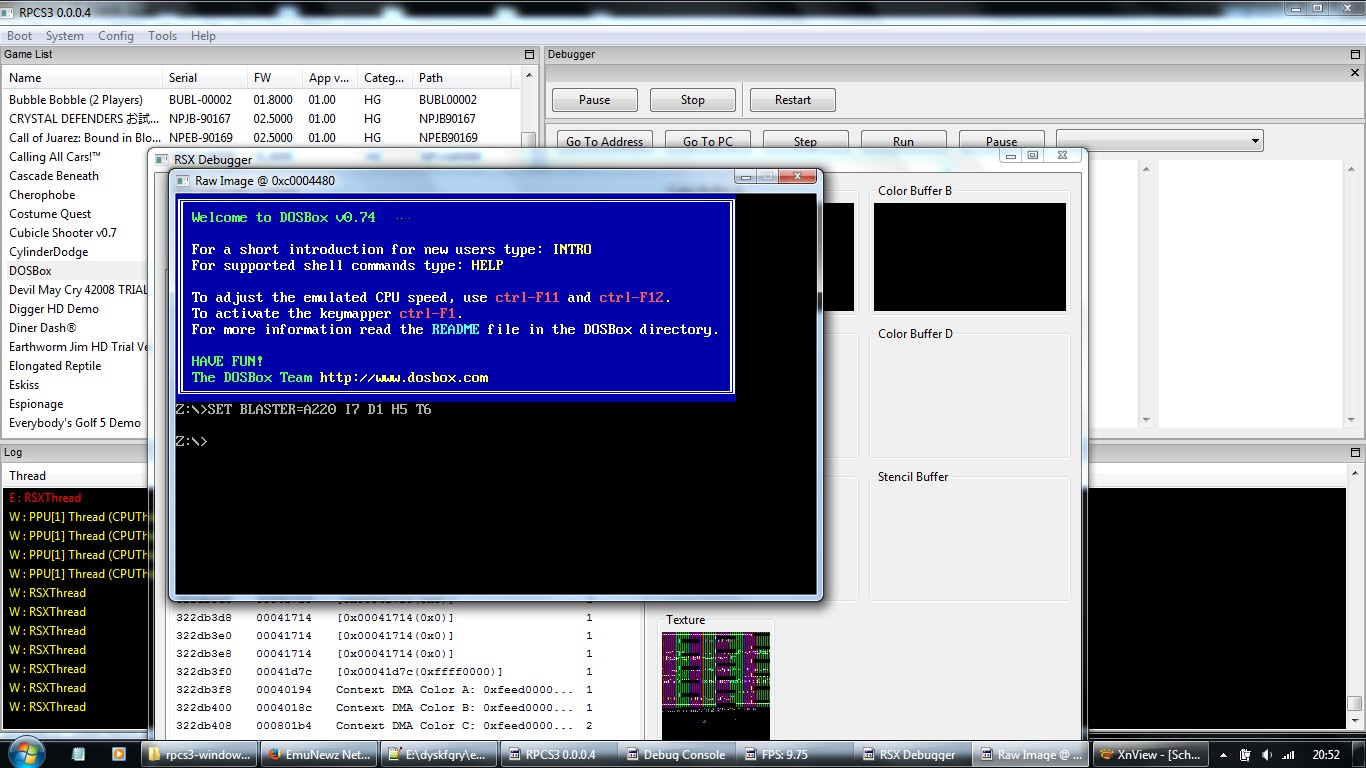Viewport: 1366px width, 768px height.
Task: Open the Config menu
Action: 115,36
